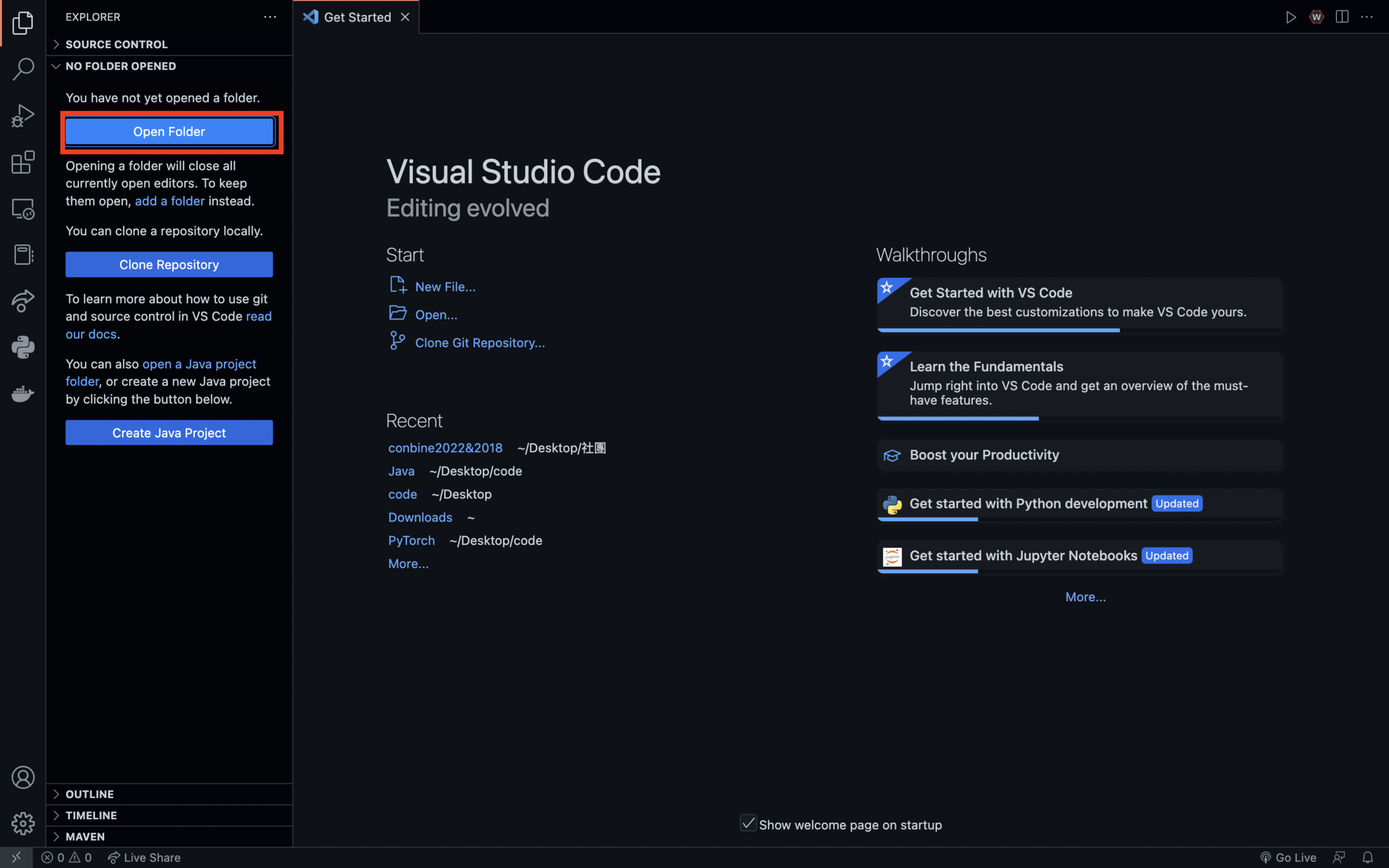Click the Clone Repository button

(x=169, y=264)
